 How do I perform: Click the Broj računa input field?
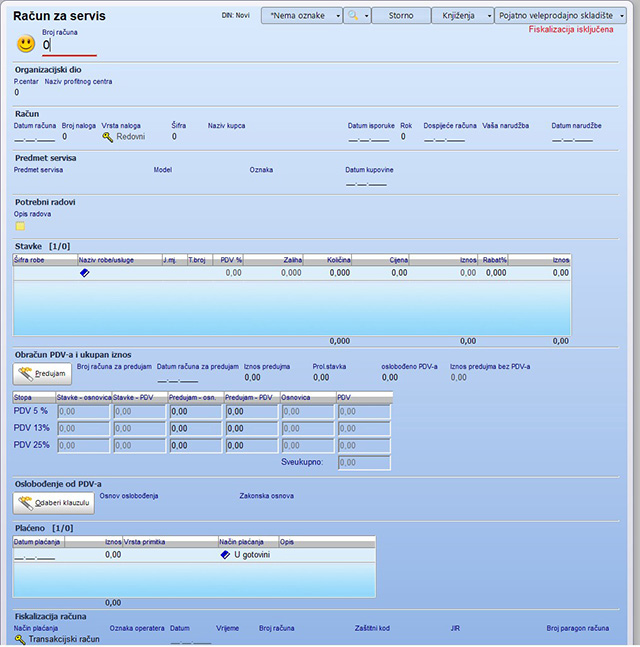(69, 45)
